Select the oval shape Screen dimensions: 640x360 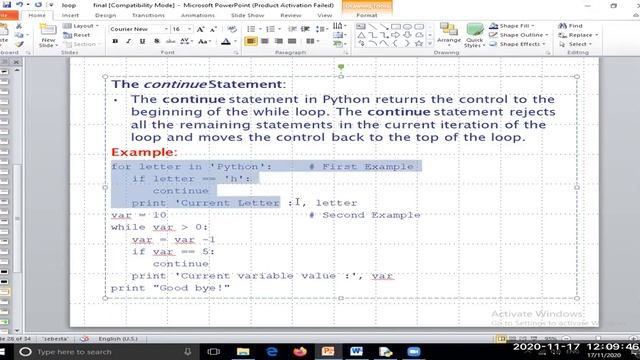[x=407, y=26]
